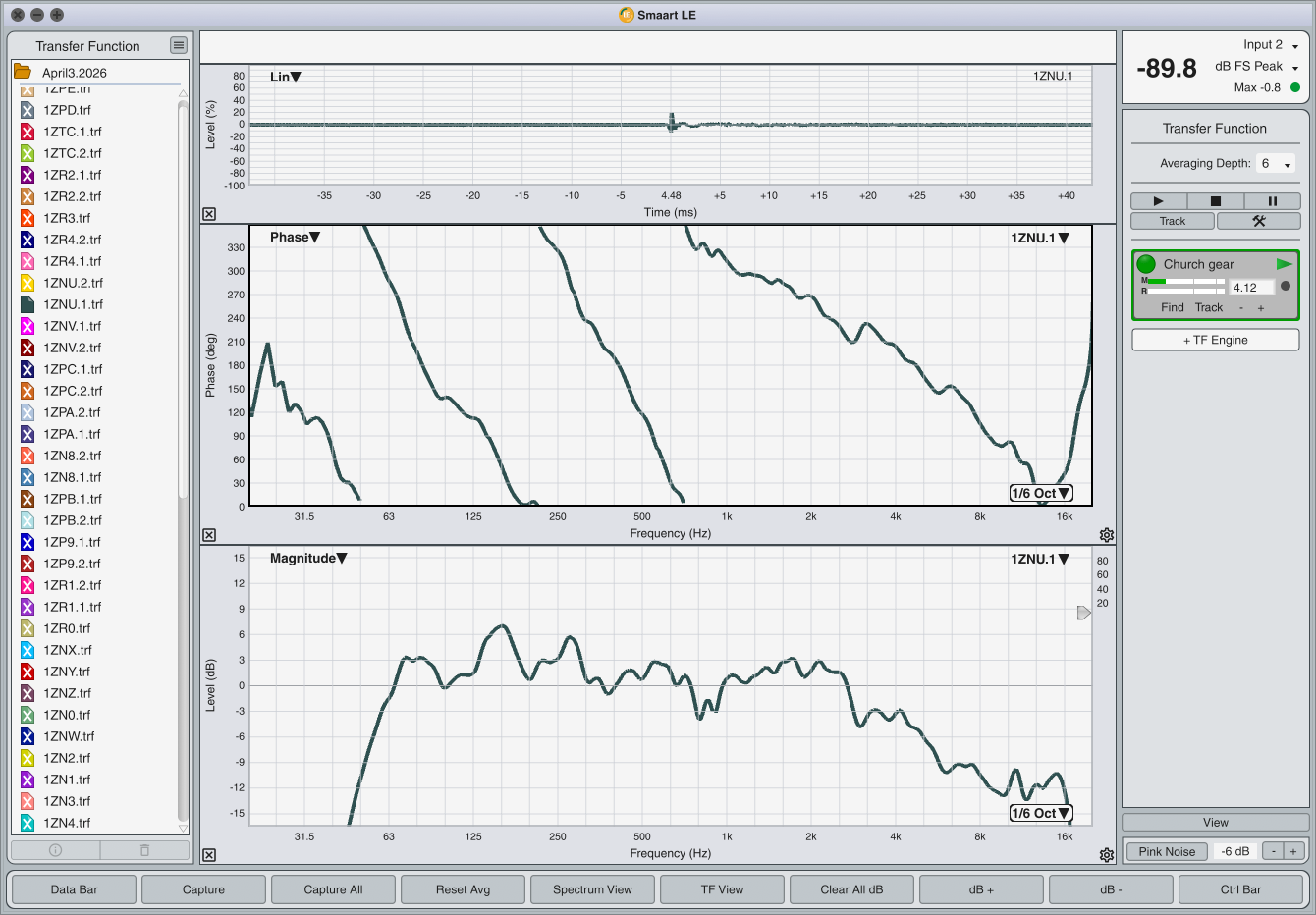
Task: Start the measurement with play button
Action: pyautogui.click(x=1158, y=201)
